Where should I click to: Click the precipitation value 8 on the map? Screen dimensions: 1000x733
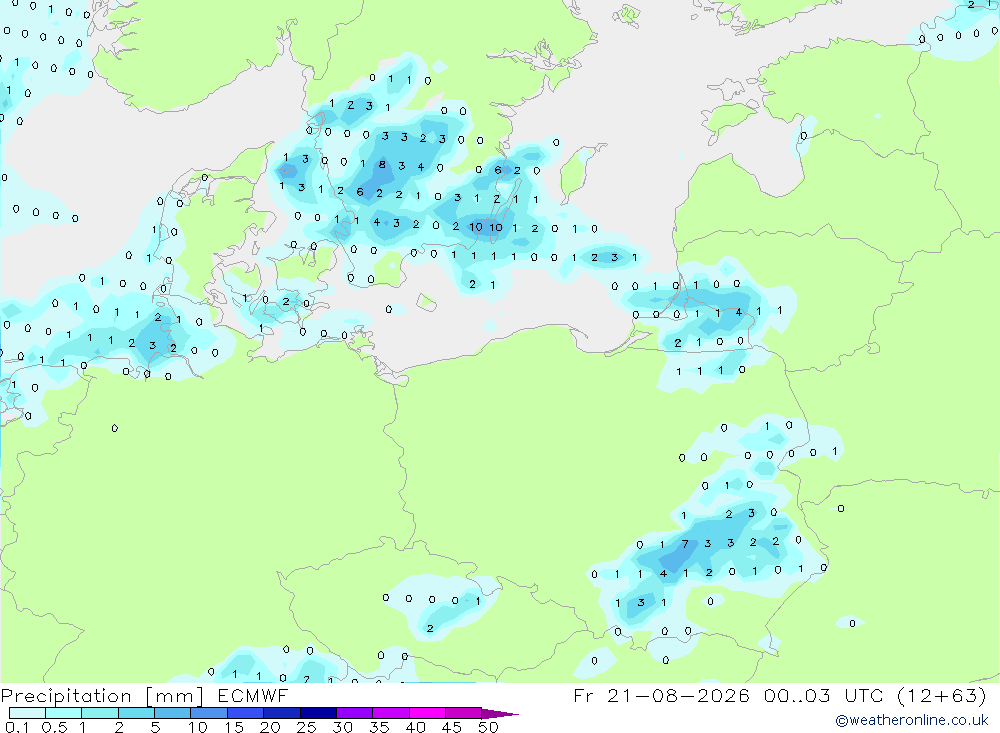click(x=382, y=165)
